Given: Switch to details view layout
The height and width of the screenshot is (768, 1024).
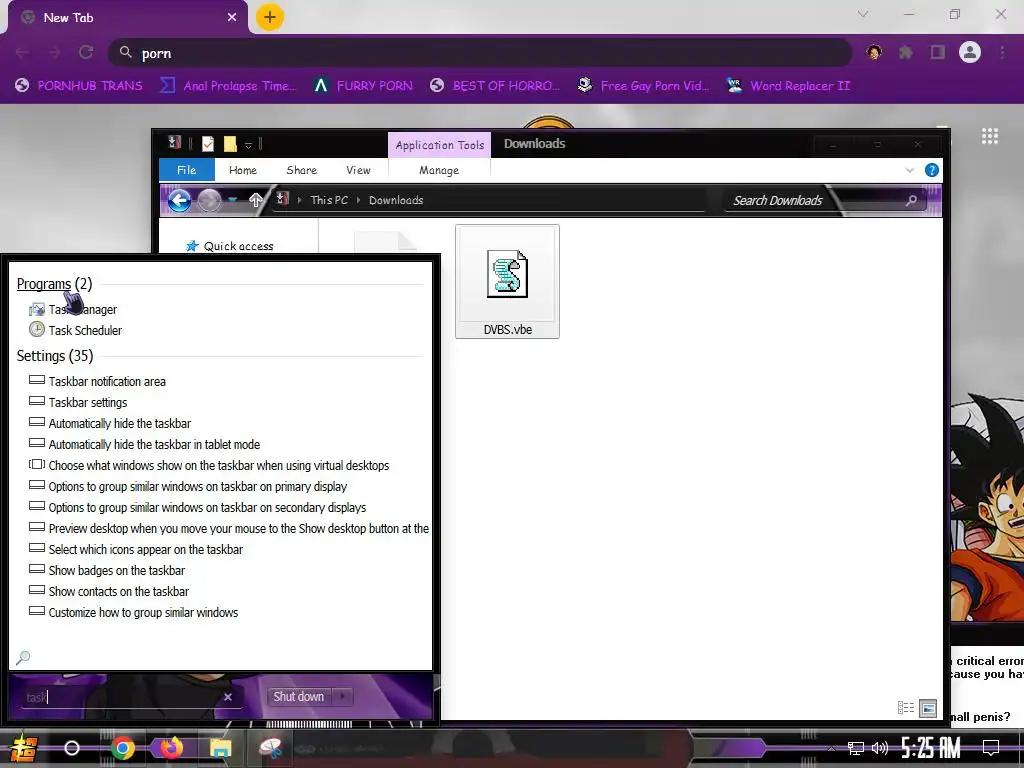Looking at the screenshot, I should click(906, 707).
